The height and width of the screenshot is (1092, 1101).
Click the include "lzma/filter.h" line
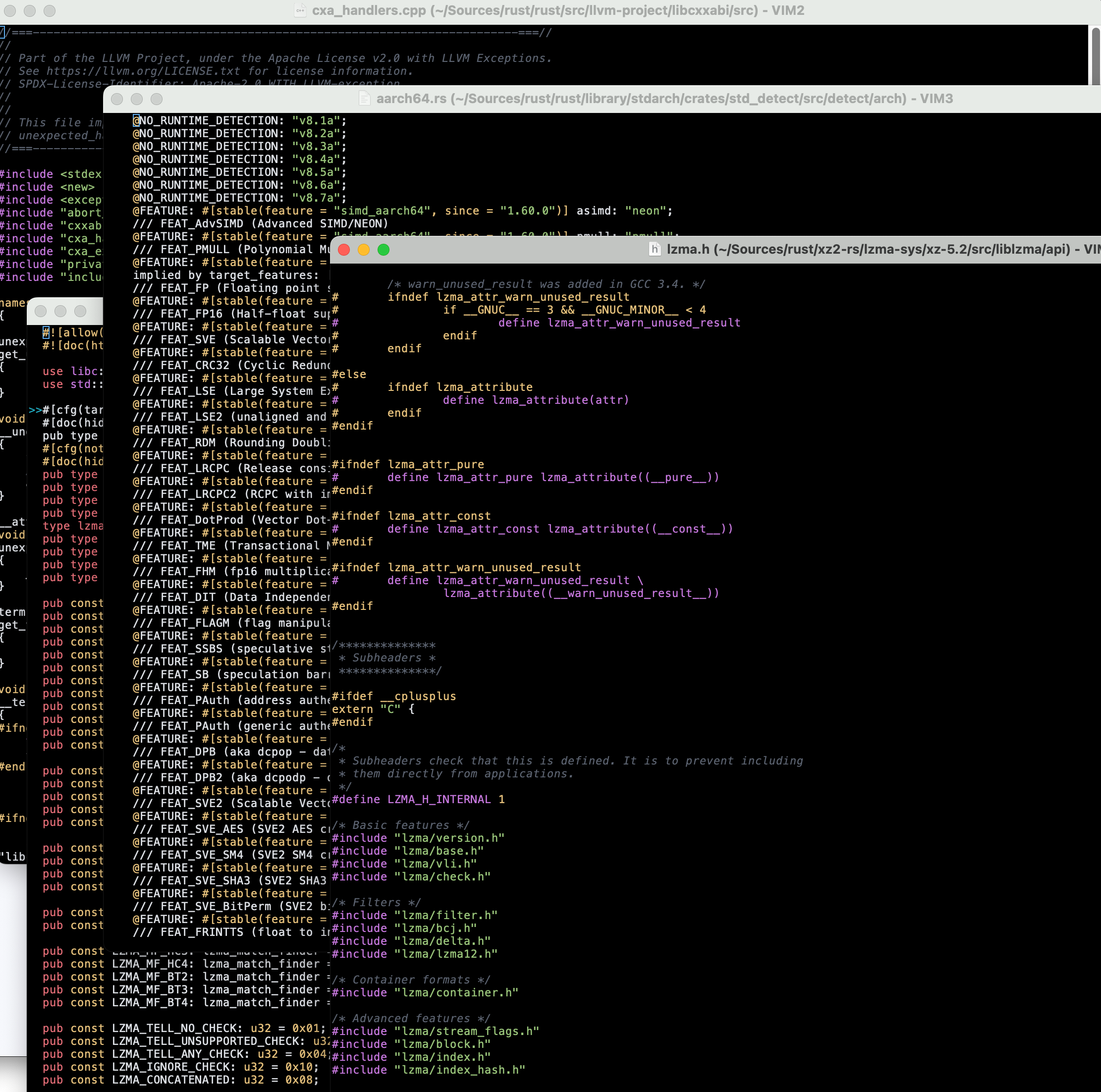[x=415, y=915]
